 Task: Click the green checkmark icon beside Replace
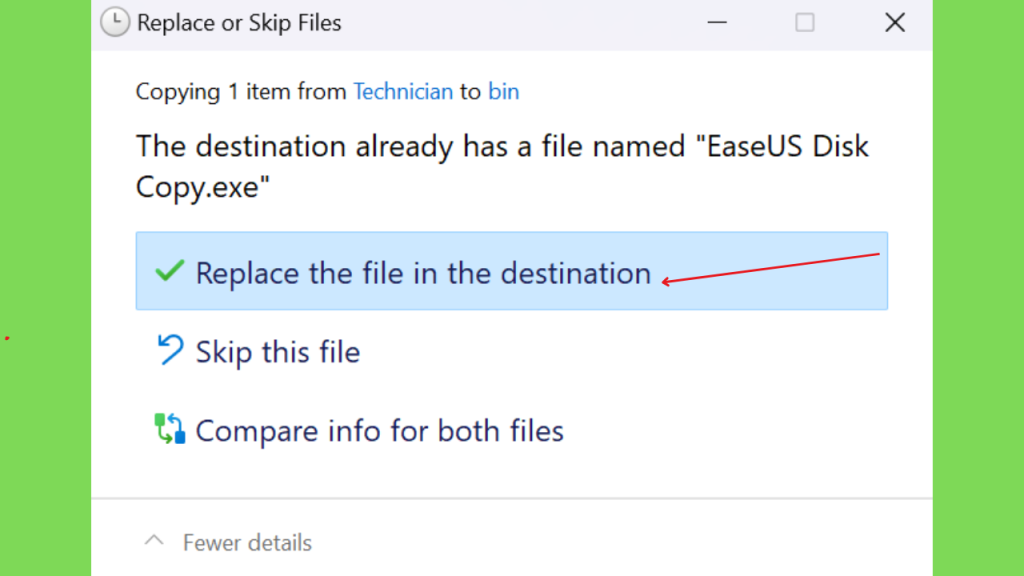pyautogui.click(x=169, y=270)
